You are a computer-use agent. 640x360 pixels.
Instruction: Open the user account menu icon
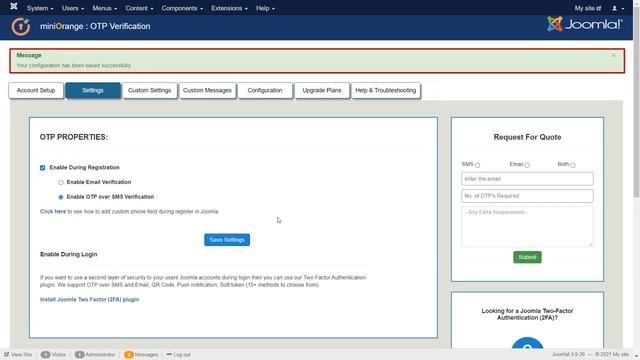click(x=618, y=8)
